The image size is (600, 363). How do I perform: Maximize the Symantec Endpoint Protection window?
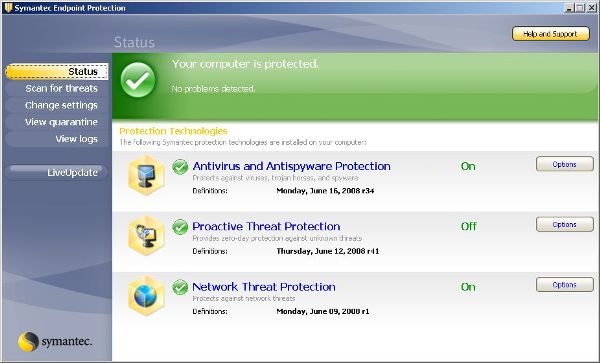pos(580,8)
